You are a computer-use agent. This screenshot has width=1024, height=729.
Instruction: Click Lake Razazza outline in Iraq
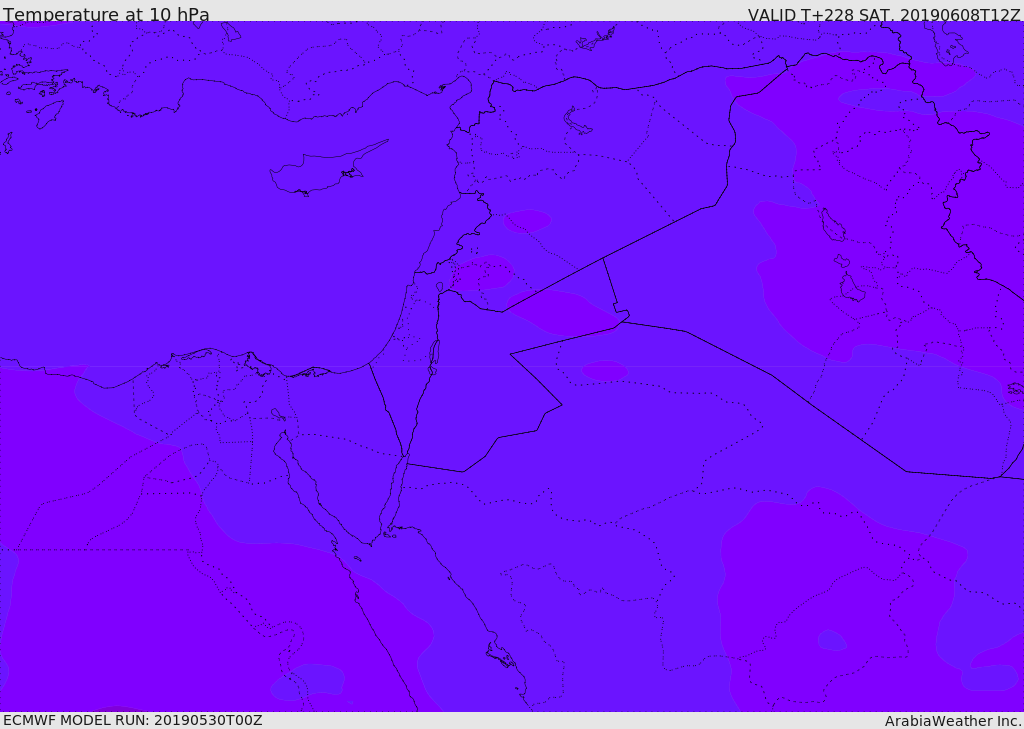853,287
